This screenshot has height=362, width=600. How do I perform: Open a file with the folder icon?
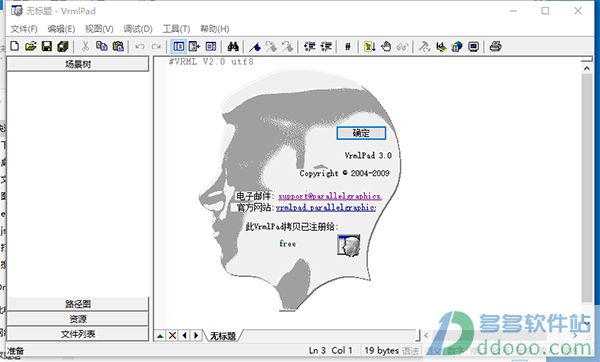click(31, 46)
